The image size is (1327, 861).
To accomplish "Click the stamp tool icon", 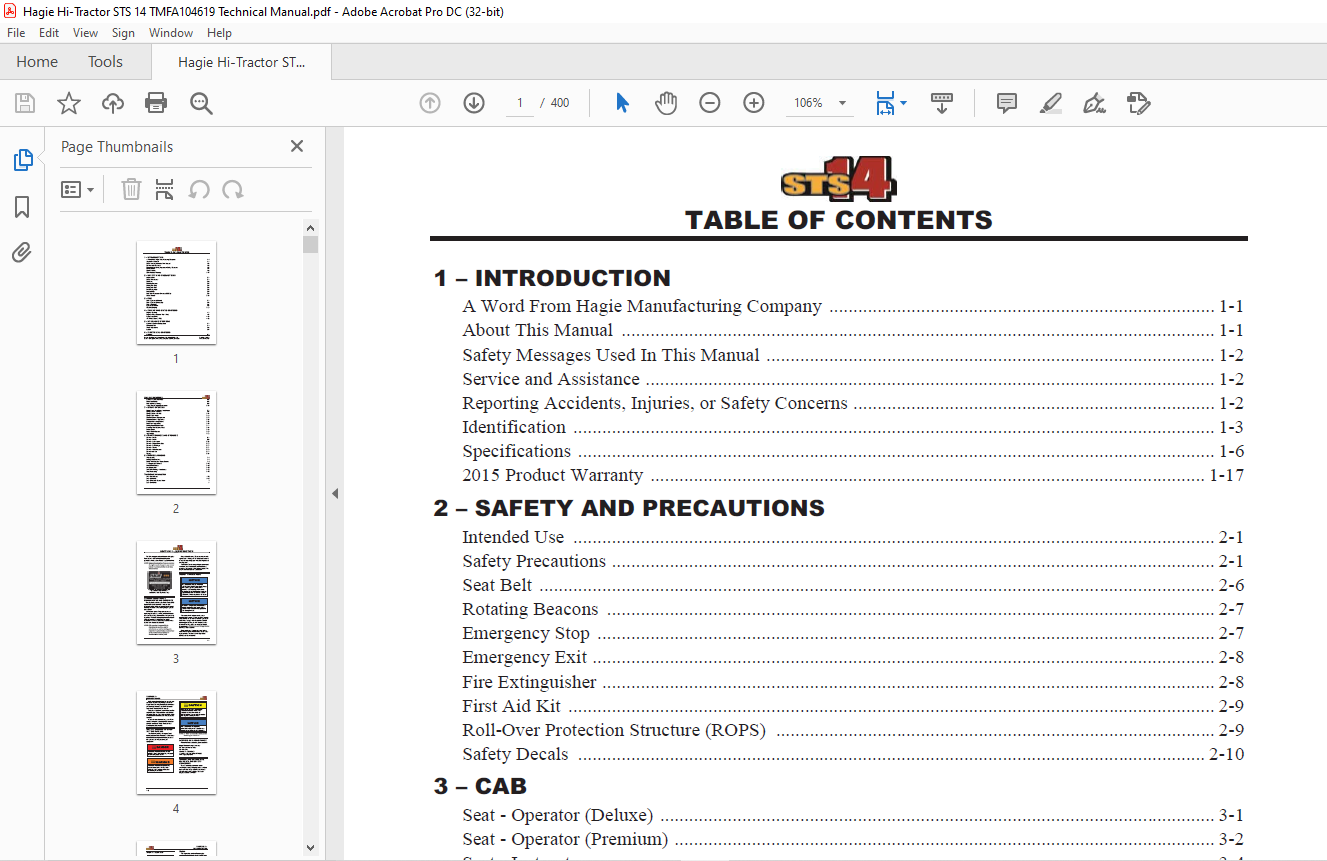I will 1139,103.
